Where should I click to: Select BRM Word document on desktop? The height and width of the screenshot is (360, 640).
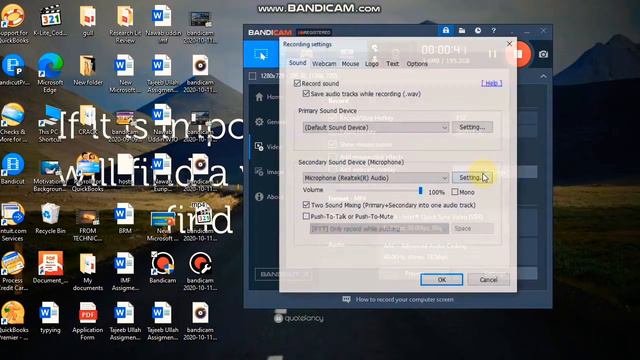(x=125, y=219)
